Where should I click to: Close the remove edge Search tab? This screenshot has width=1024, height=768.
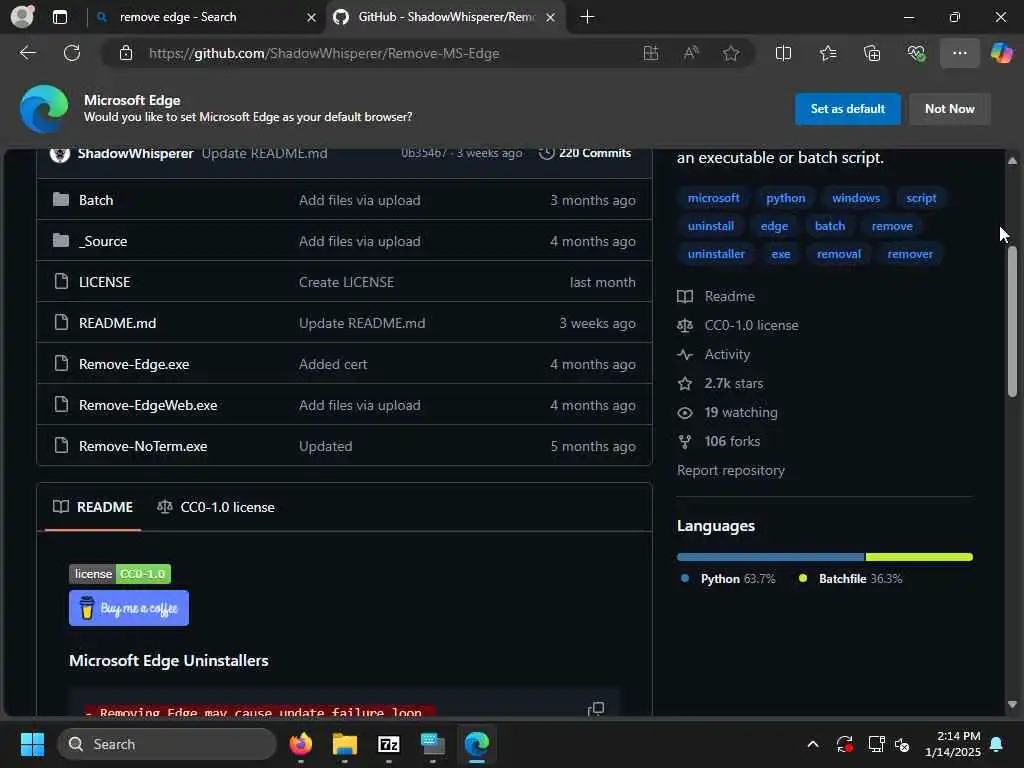[312, 17]
